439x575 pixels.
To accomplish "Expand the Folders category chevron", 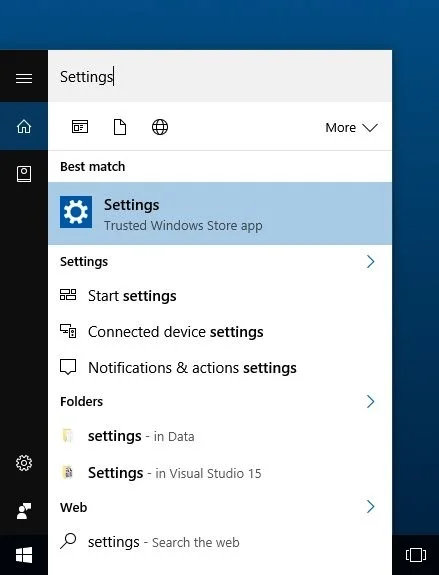I will (370, 402).
